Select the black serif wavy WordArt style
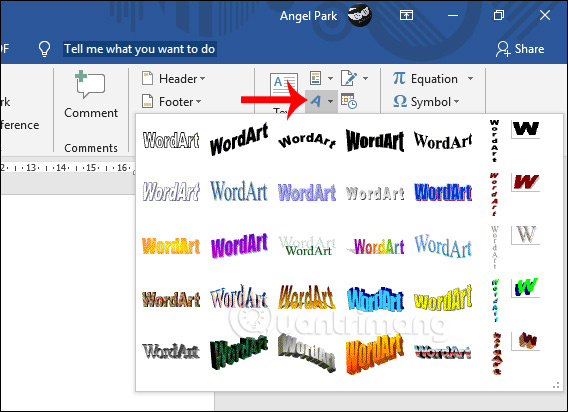The width and height of the screenshot is (568, 412). coord(443,140)
